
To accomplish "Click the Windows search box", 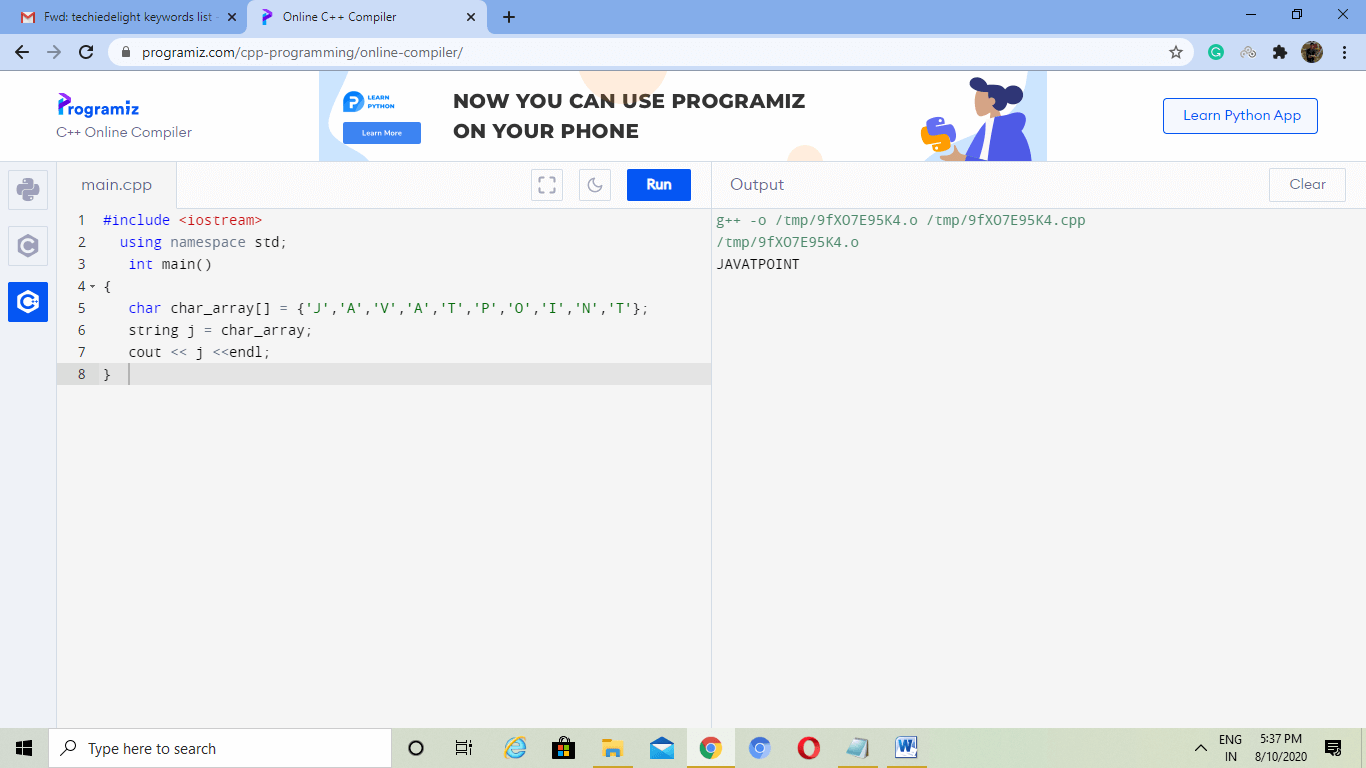I will click(220, 748).
